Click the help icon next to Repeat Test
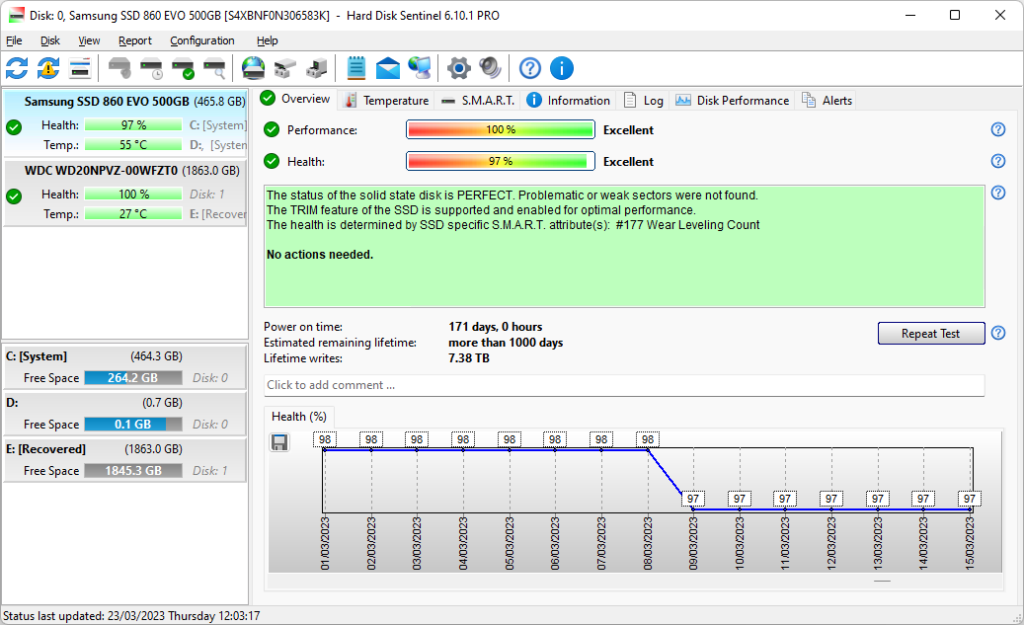1024x625 pixels. coord(998,333)
